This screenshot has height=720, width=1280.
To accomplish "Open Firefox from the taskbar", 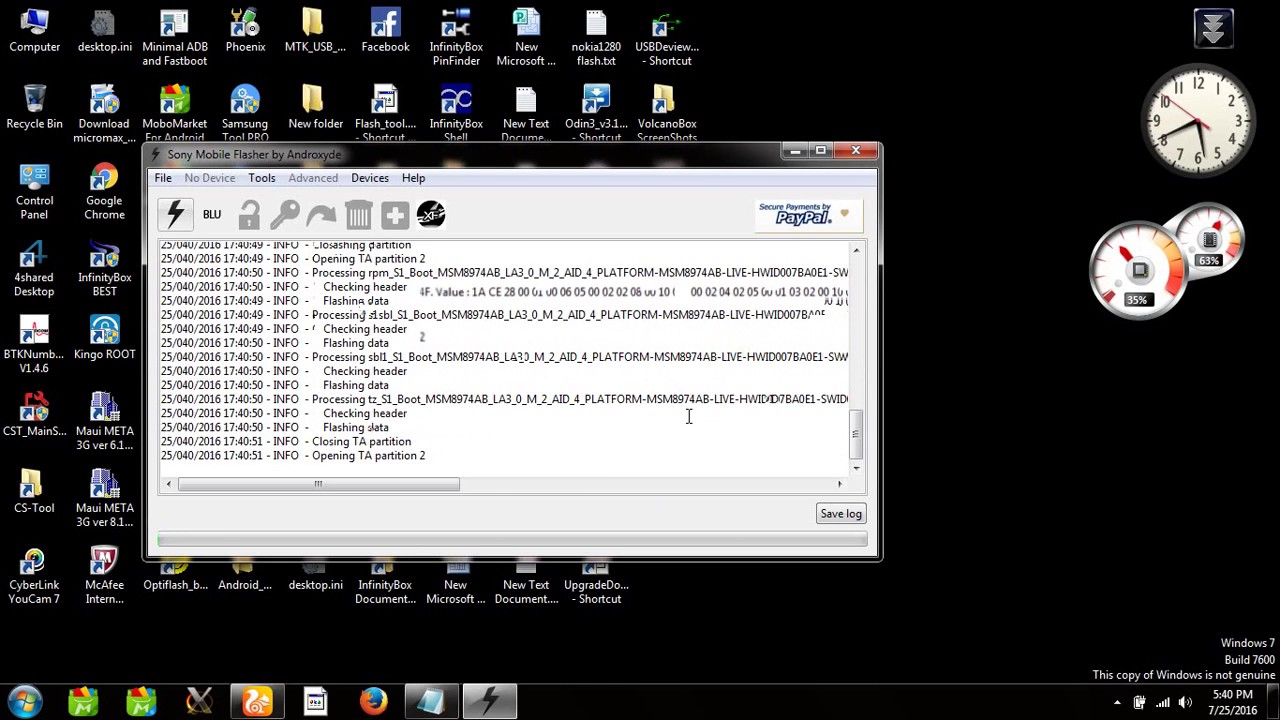I will click(x=373, y=702).
